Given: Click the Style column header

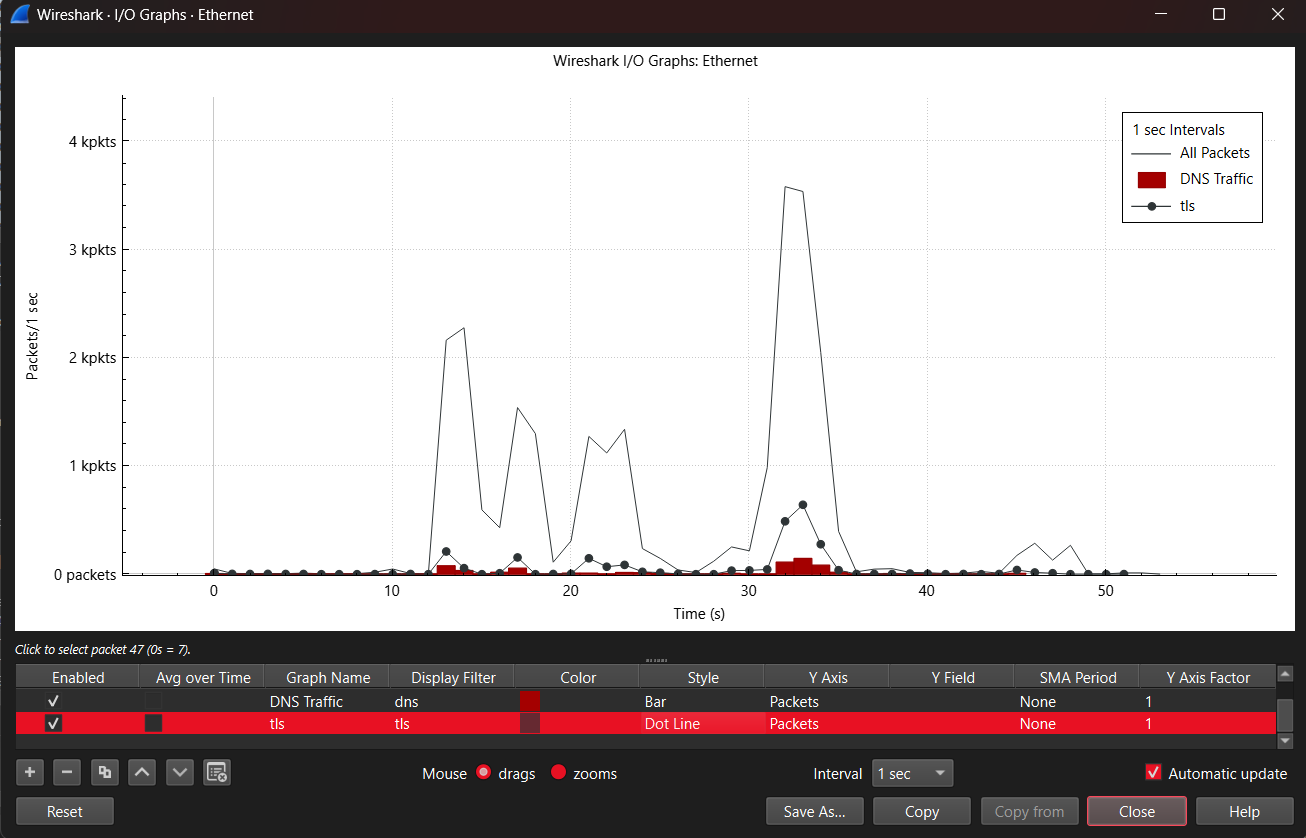Looking at the screenshot, I should [702, 677].
